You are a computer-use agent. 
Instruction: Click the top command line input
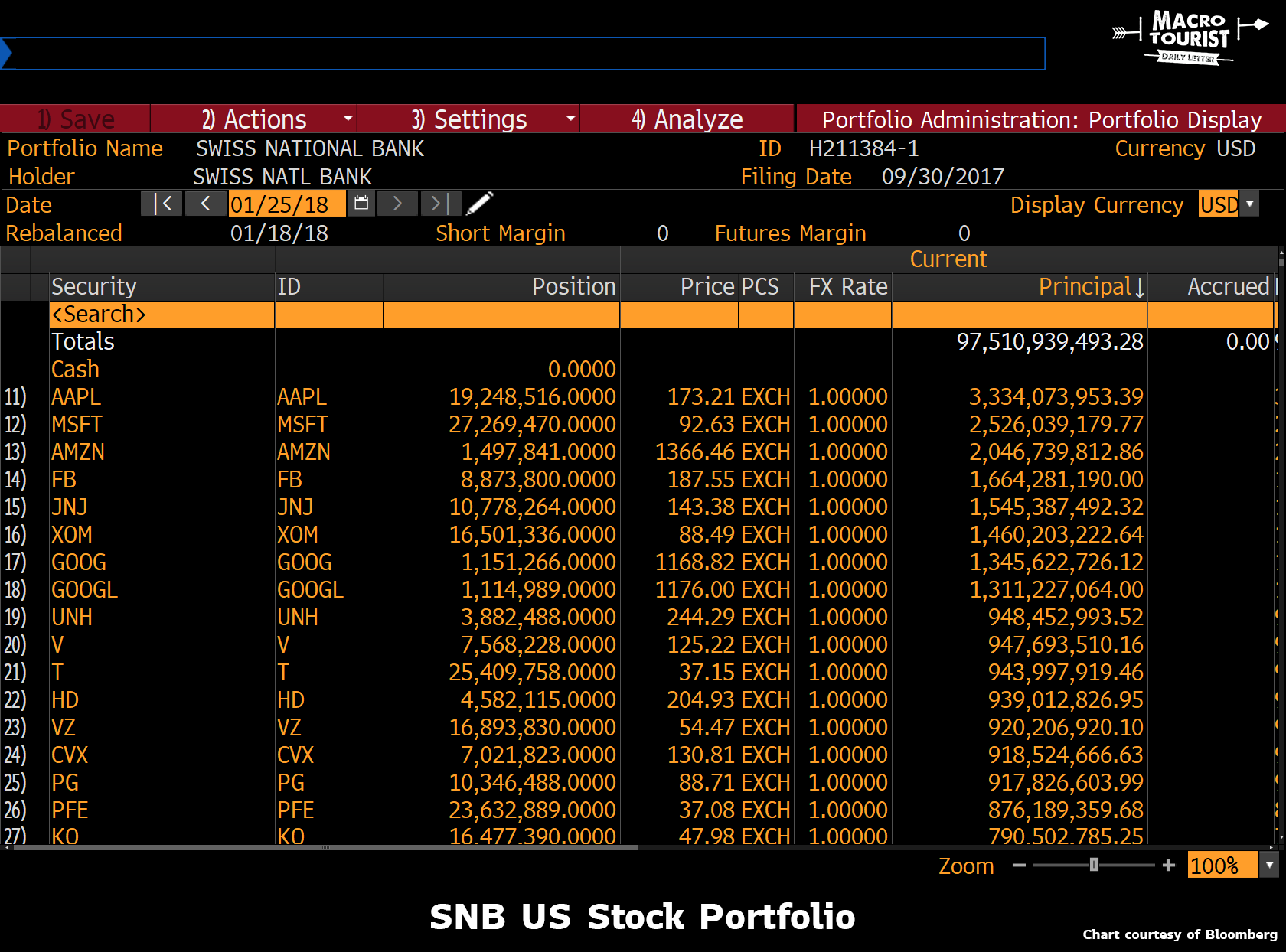pos(524,54)
